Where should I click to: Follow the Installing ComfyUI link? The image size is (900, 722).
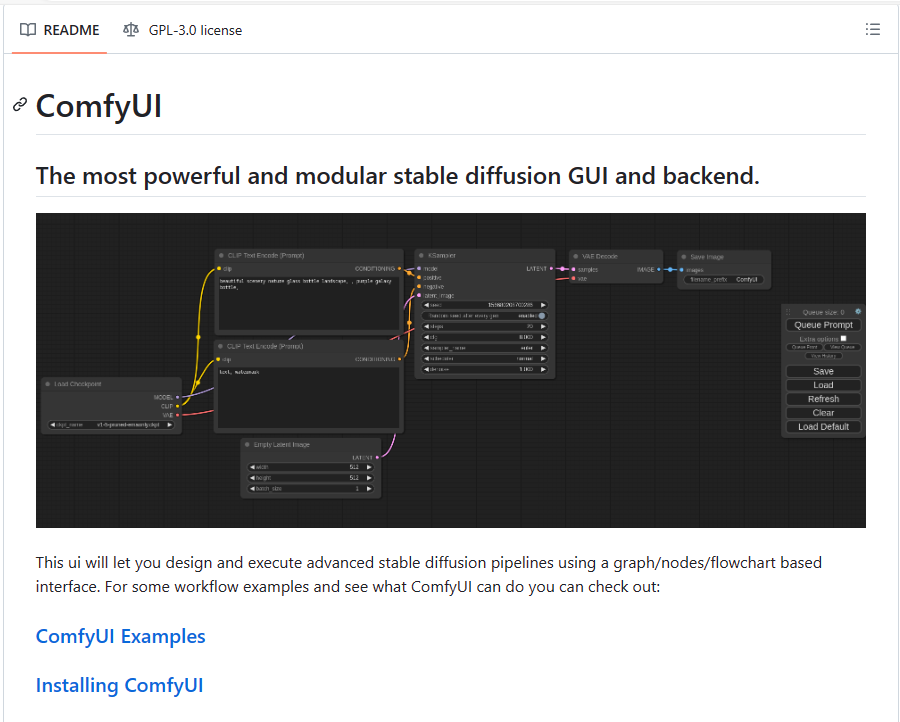(x=119, y=685)
